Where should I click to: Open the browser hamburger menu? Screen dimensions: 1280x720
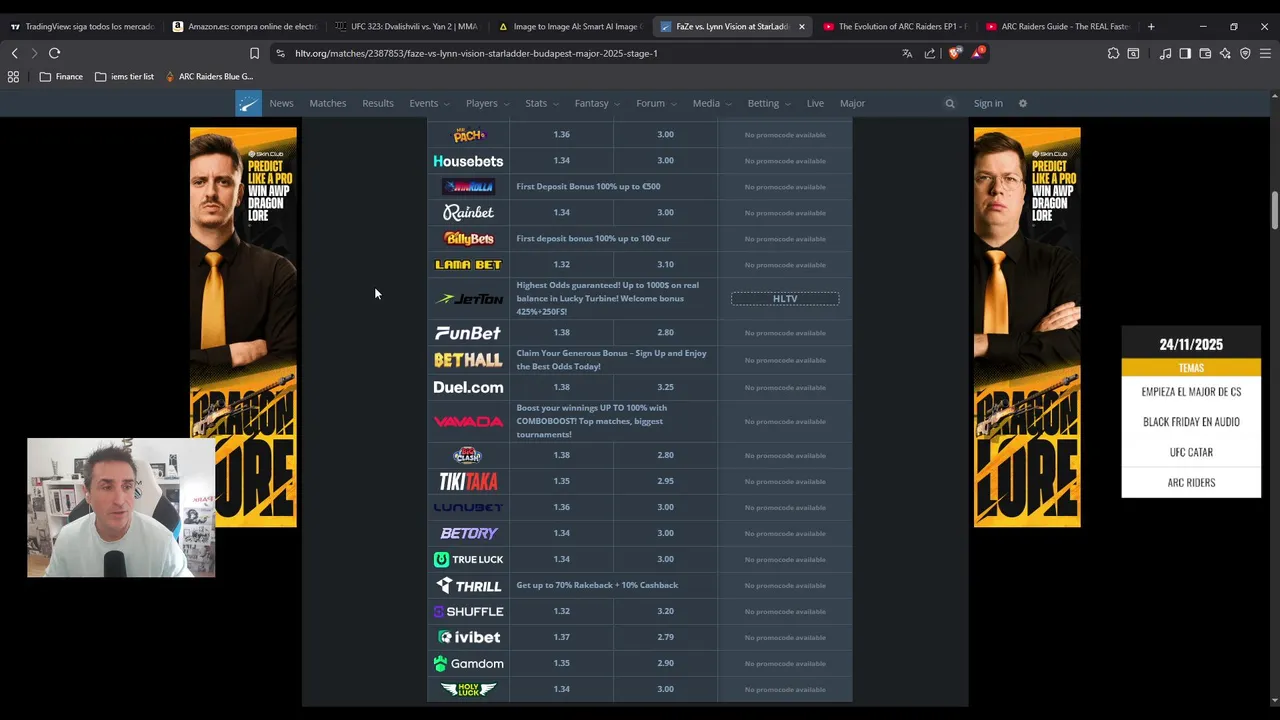pyautogui.click(x=1265, y=53)
